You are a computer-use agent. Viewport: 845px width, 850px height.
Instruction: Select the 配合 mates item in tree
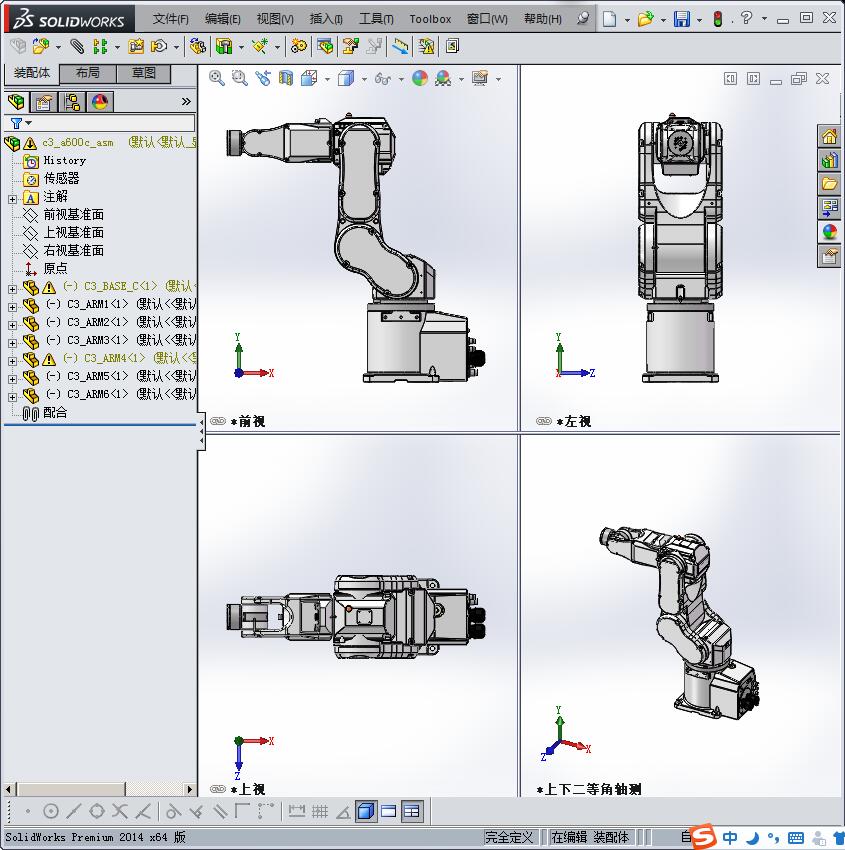(54, 412)
